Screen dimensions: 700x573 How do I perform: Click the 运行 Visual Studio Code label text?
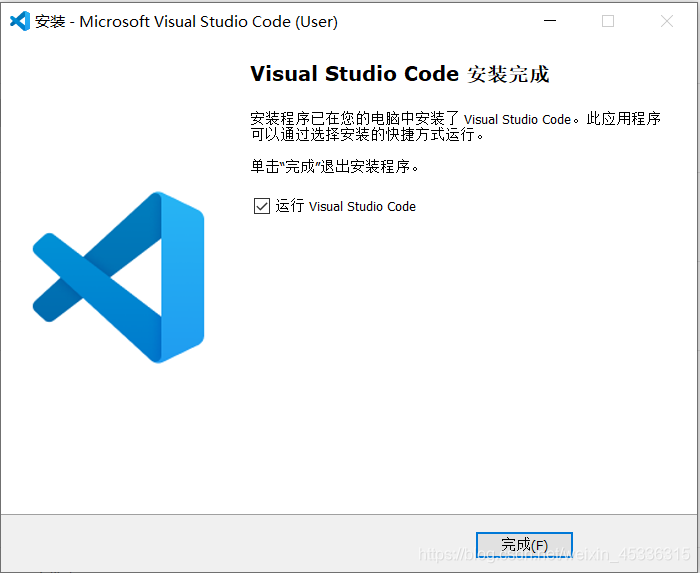click(345, 206)
